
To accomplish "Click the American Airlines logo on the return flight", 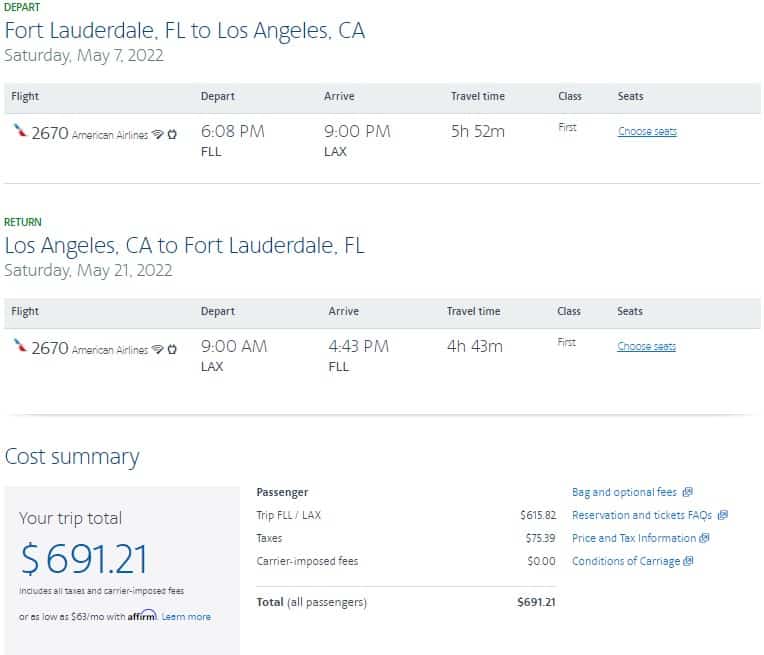I will click(21, 347).
